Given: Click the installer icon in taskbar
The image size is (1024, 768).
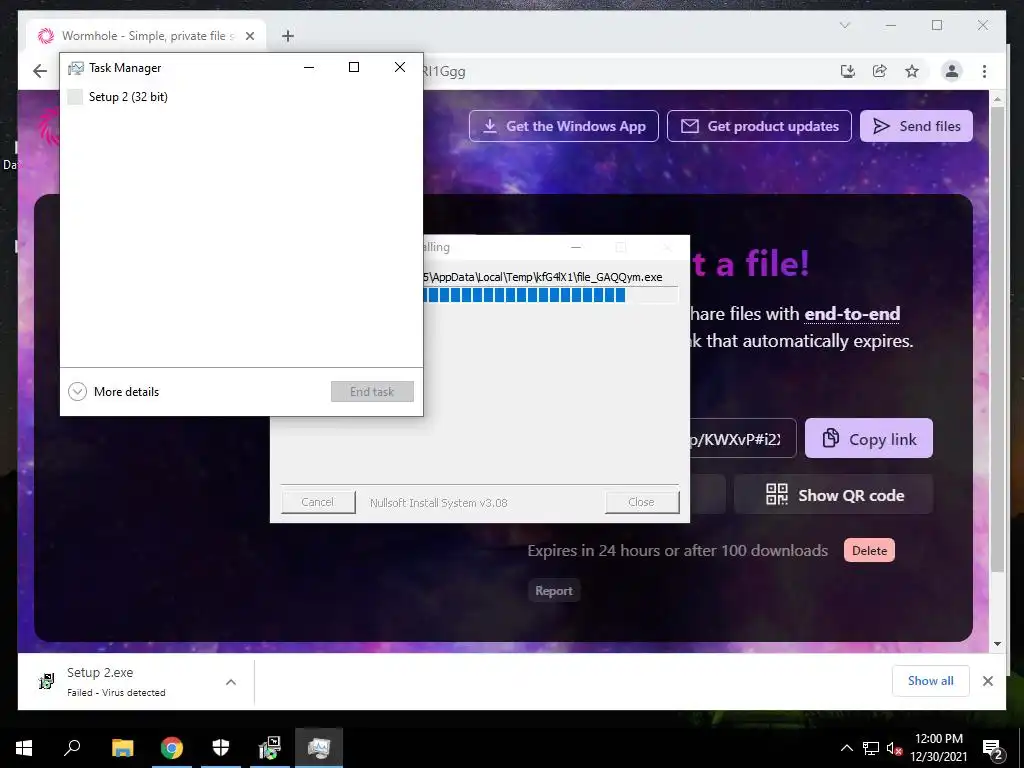Looking at the screenshot, I should (x=270, y=748).
